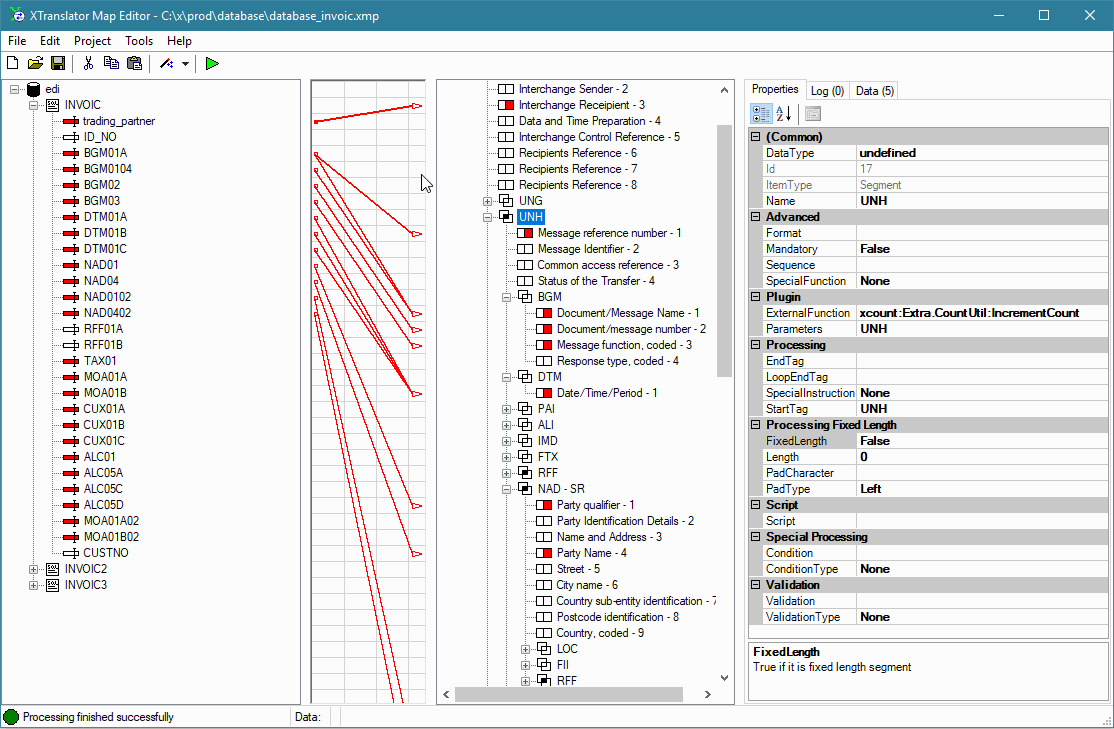This screenshot has width=1114, height=729.
Task: Click the trading_partner field icon
Action: pyautogui.click(x=70, y=122)
